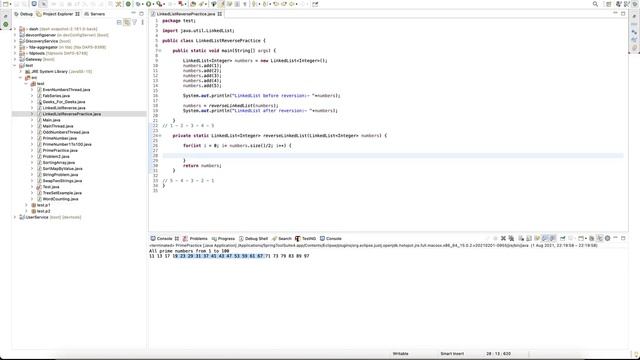Select Geeks_For_Geeks.java file

coord(64,102)
